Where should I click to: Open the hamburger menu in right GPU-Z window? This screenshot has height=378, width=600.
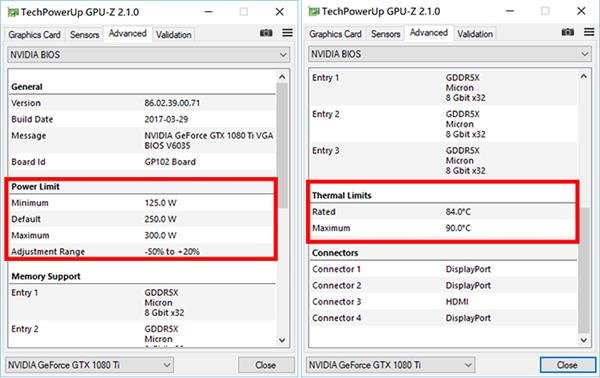[x=589, y=32]
